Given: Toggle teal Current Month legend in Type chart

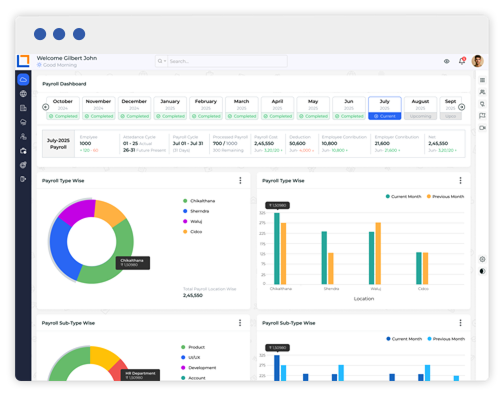Looking at the screenshot, I should point(403,196).
